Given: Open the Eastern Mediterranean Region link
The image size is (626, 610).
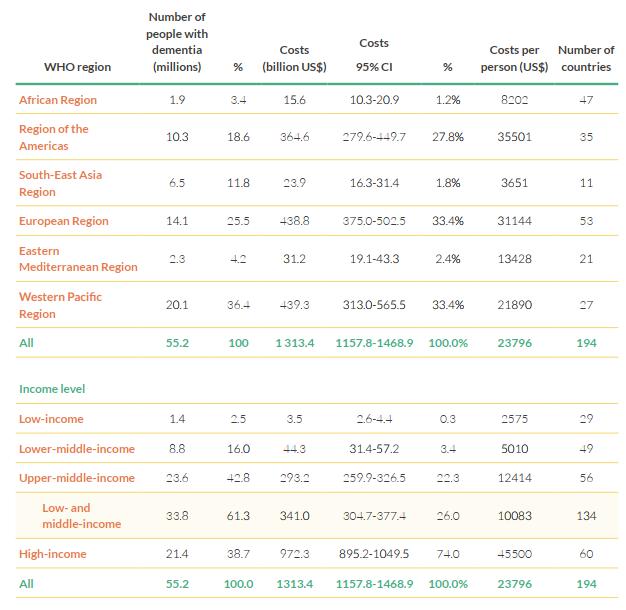Looking at the screenshot, I should click(x=78, y=259).
